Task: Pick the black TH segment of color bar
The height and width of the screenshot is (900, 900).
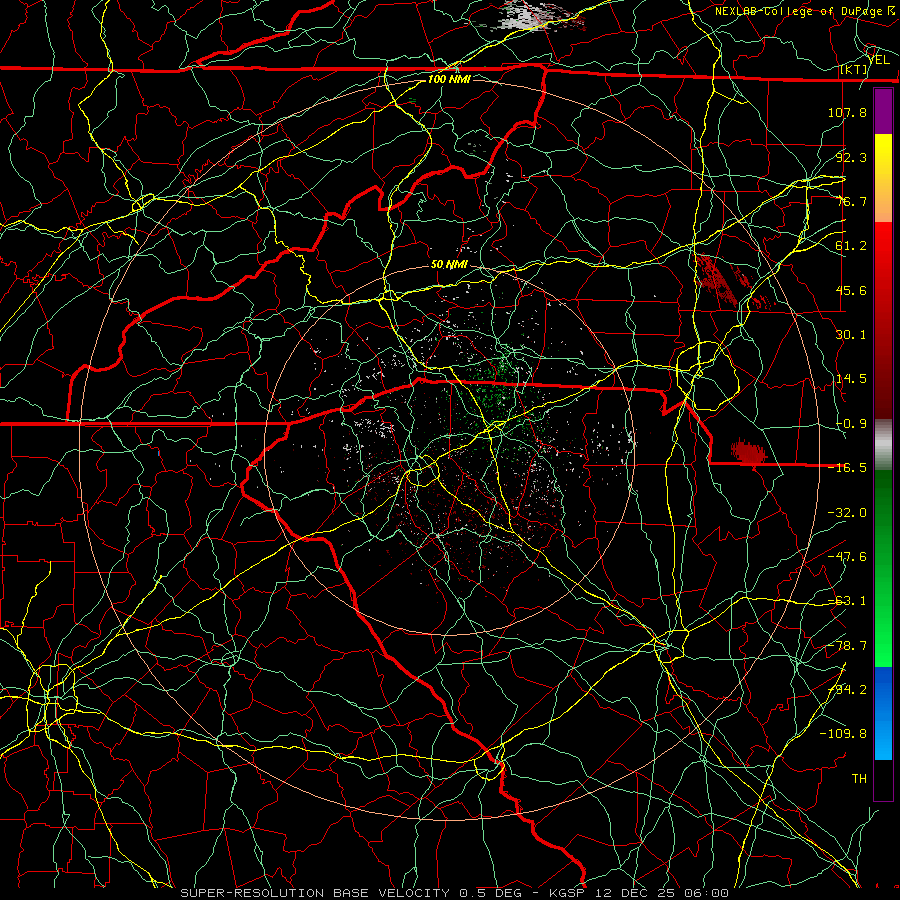Action: coord(883,779)
